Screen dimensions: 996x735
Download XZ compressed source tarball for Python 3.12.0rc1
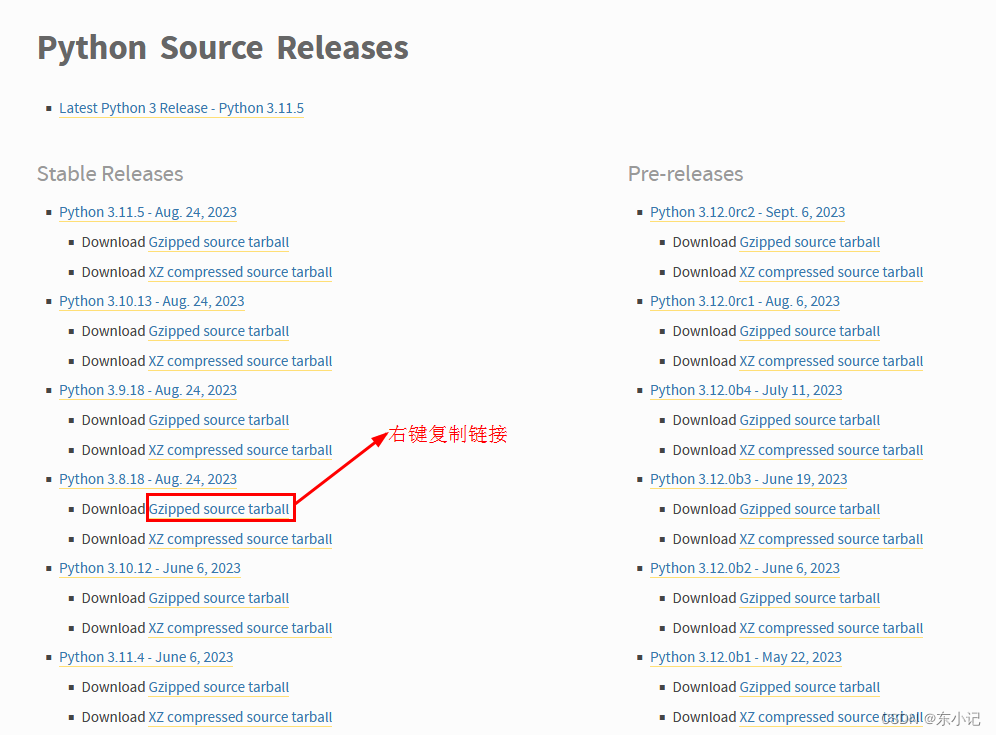831,361
